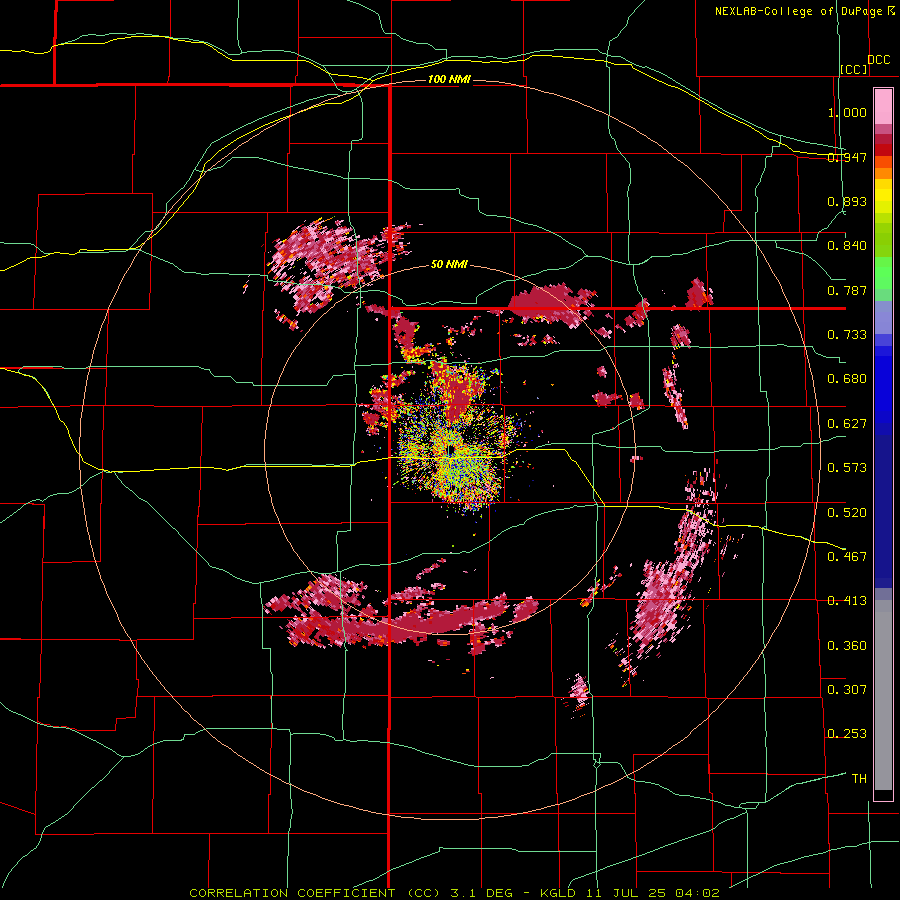
Task: Click the [CC] color scale heading
Action: pos(854,69)
